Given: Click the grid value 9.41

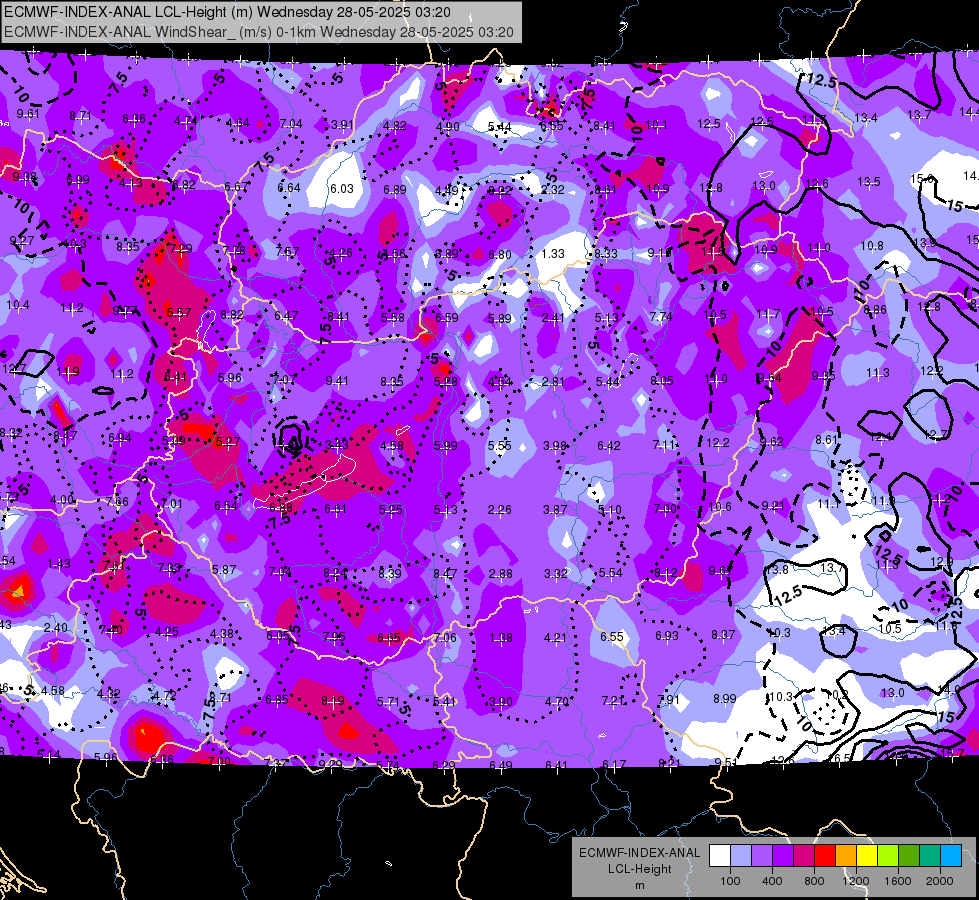Looking at the screenshot, I should coord(337,380).
